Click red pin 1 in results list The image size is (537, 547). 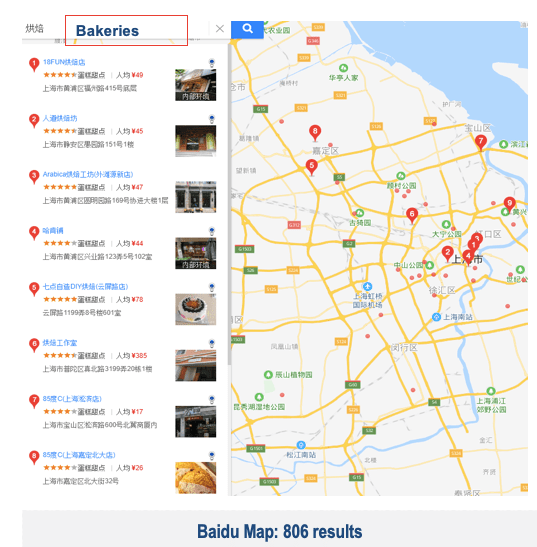pos(34,65)
